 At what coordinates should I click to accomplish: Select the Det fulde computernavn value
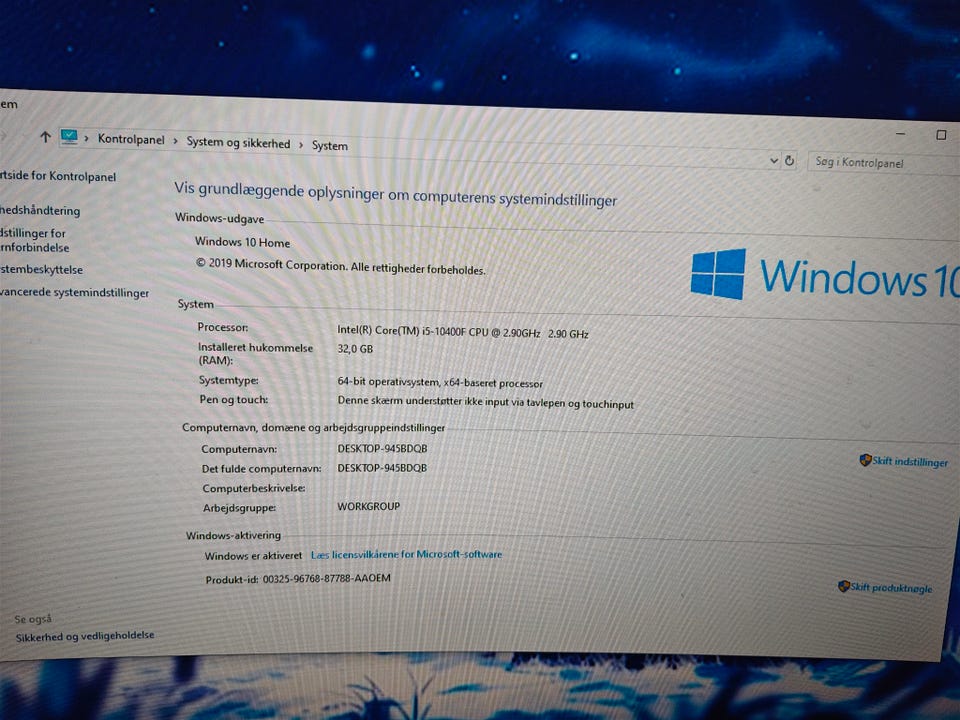(x=382, y=468)
